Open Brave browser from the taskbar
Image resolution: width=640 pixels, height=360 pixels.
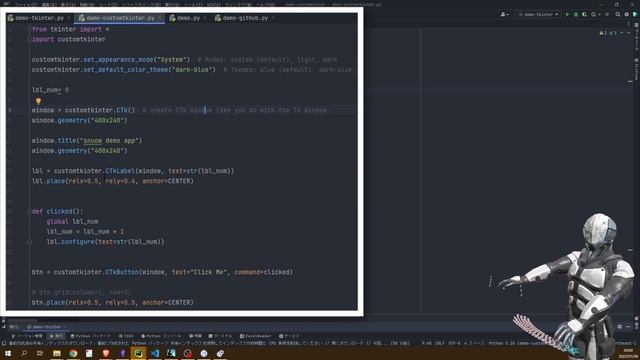pyautogui.click(x=106, y=353)
